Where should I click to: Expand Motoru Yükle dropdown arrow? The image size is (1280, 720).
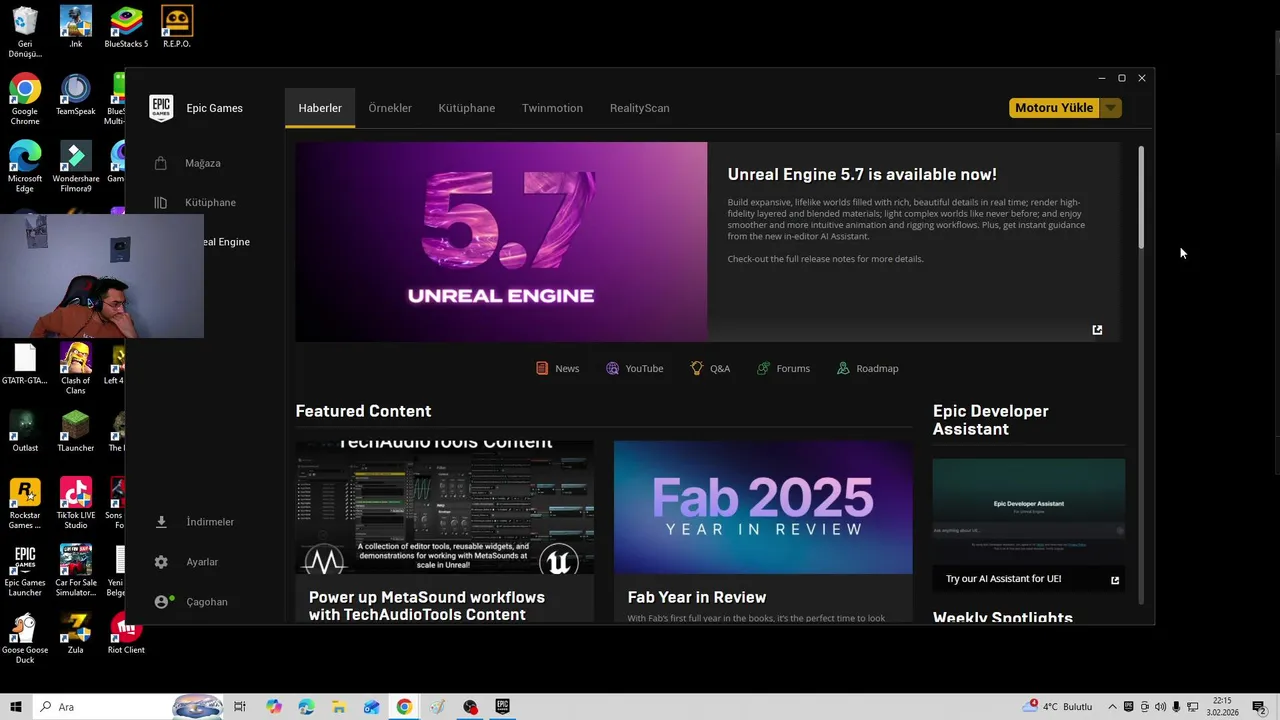click(1111, 108)
